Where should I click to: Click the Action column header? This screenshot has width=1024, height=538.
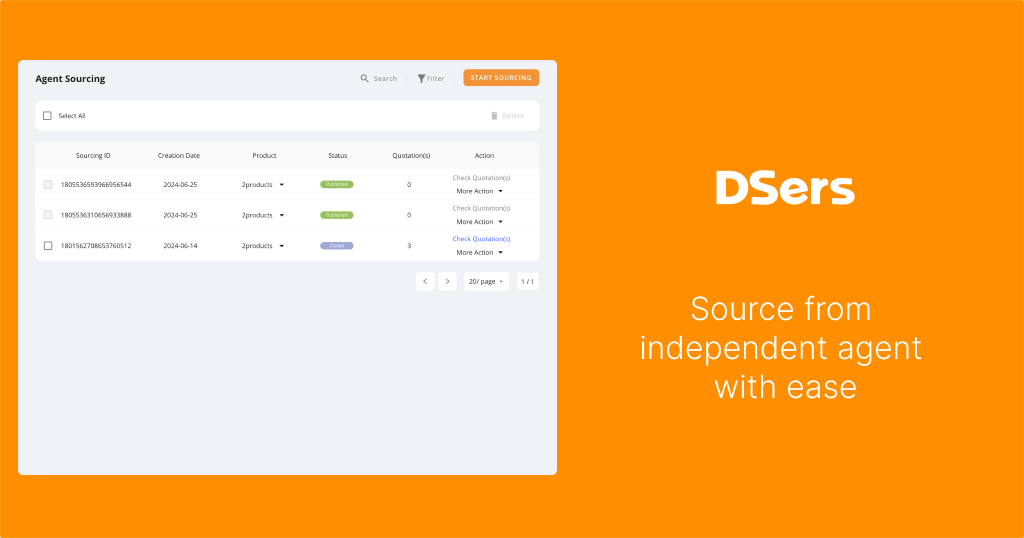(x=485, y=155)
